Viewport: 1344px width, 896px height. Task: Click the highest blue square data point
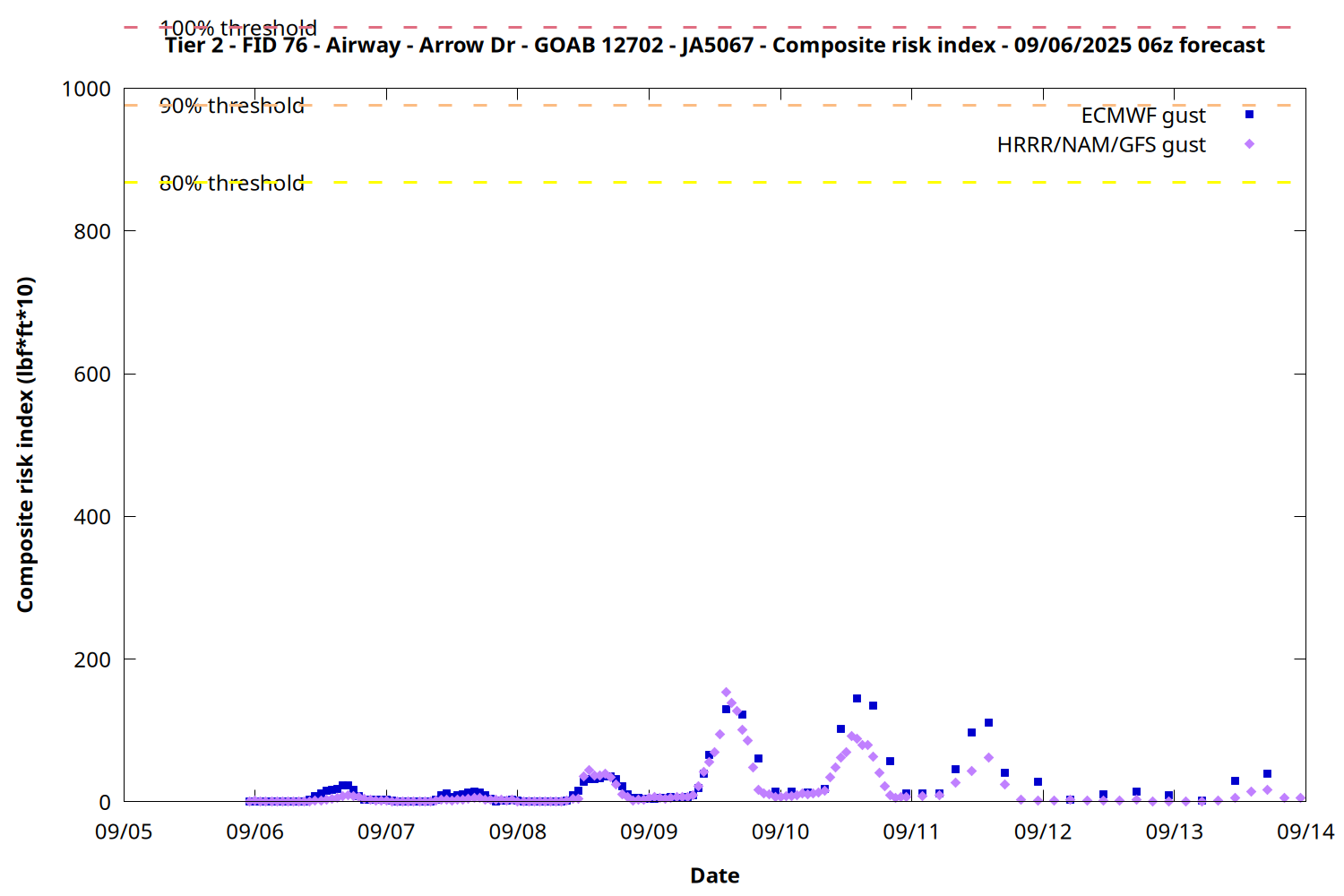pyautogui.click(x=857, y=698)
